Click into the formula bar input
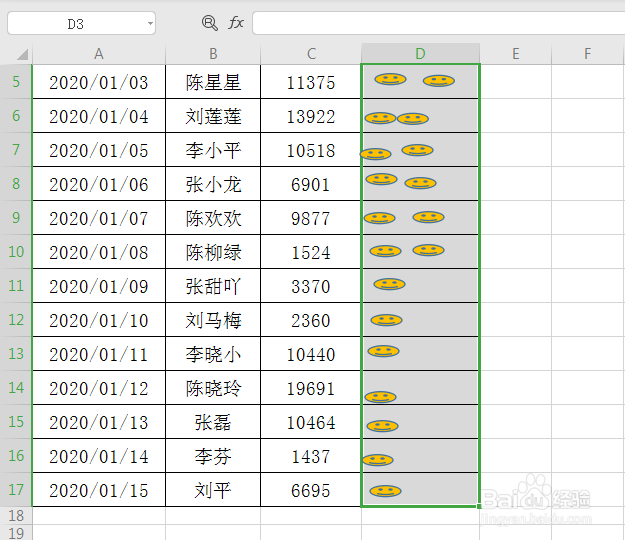The image size is (625, 540). pyautogui.click(x=438, y=23)
